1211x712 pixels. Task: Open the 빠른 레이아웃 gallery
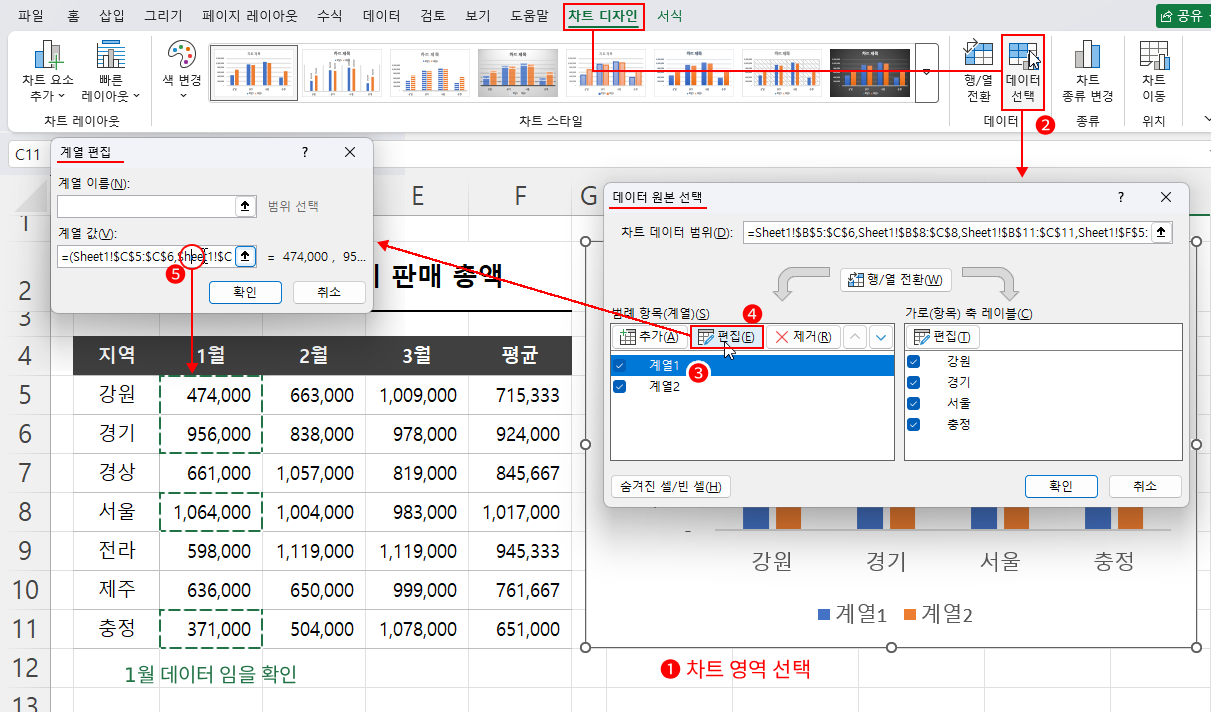coord(110,72)
